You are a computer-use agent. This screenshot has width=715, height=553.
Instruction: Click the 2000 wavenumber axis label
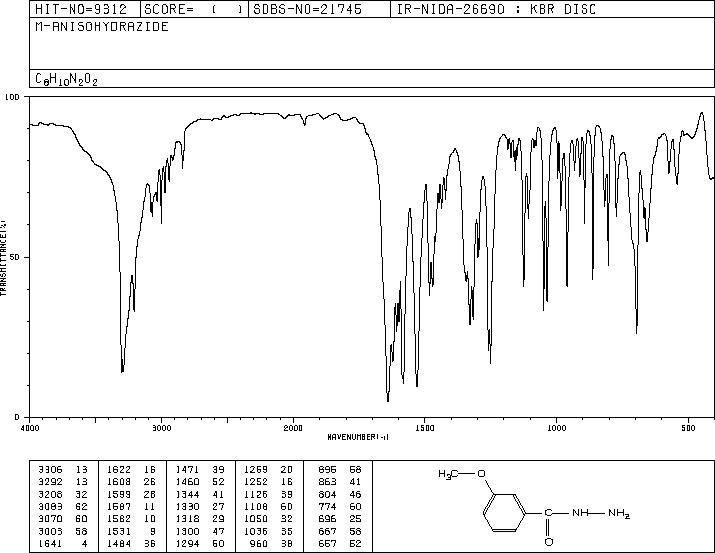(293, 428)
